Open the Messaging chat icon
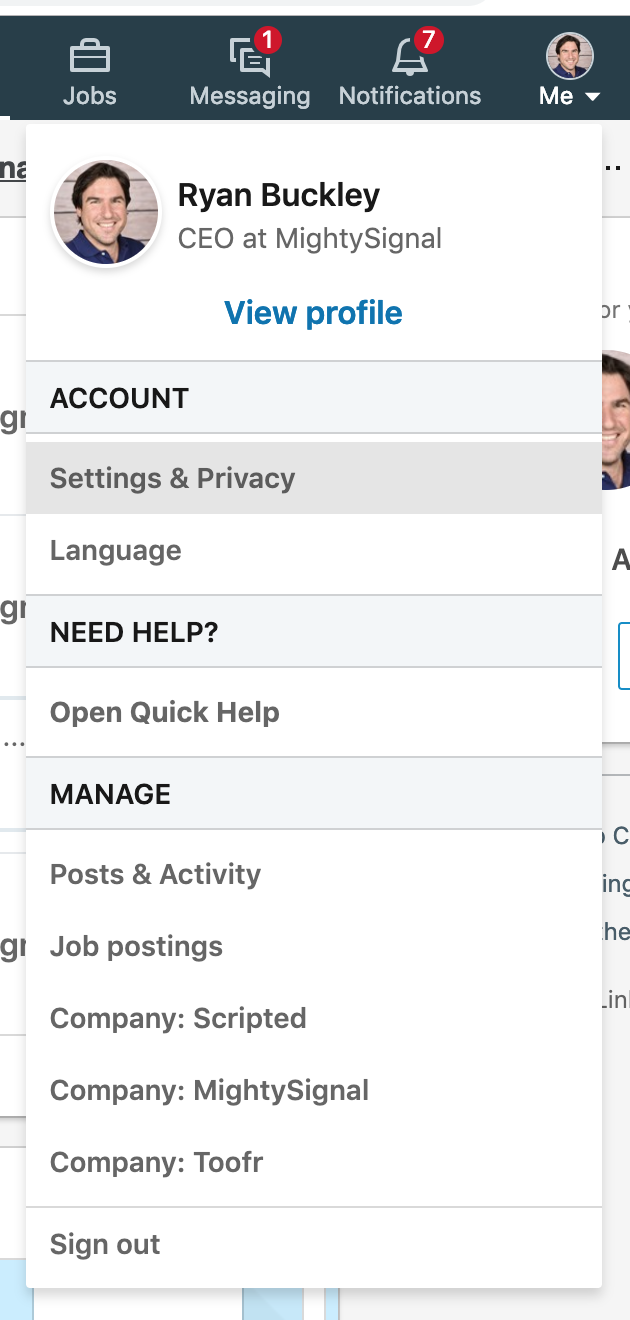This screenshot has height=1320, width=630. (249, 59)
